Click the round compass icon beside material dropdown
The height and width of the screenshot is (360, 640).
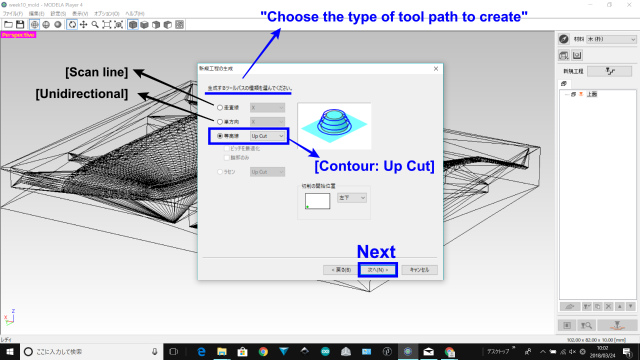[564, 39]
